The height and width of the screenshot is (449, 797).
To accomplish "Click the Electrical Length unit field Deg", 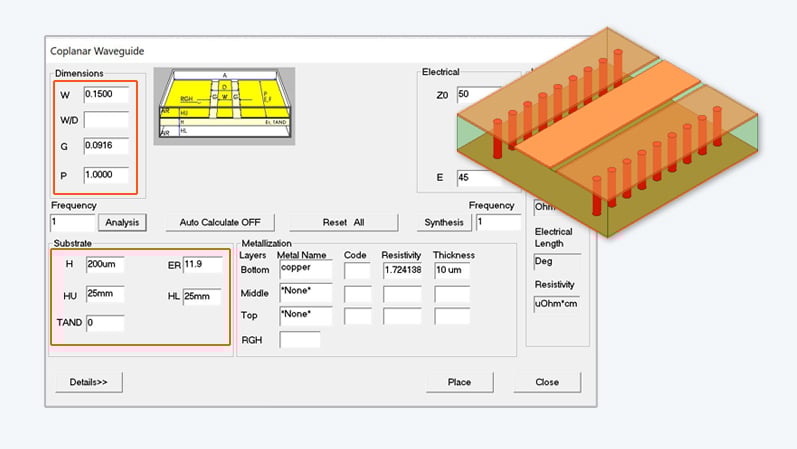I will 557,261.
